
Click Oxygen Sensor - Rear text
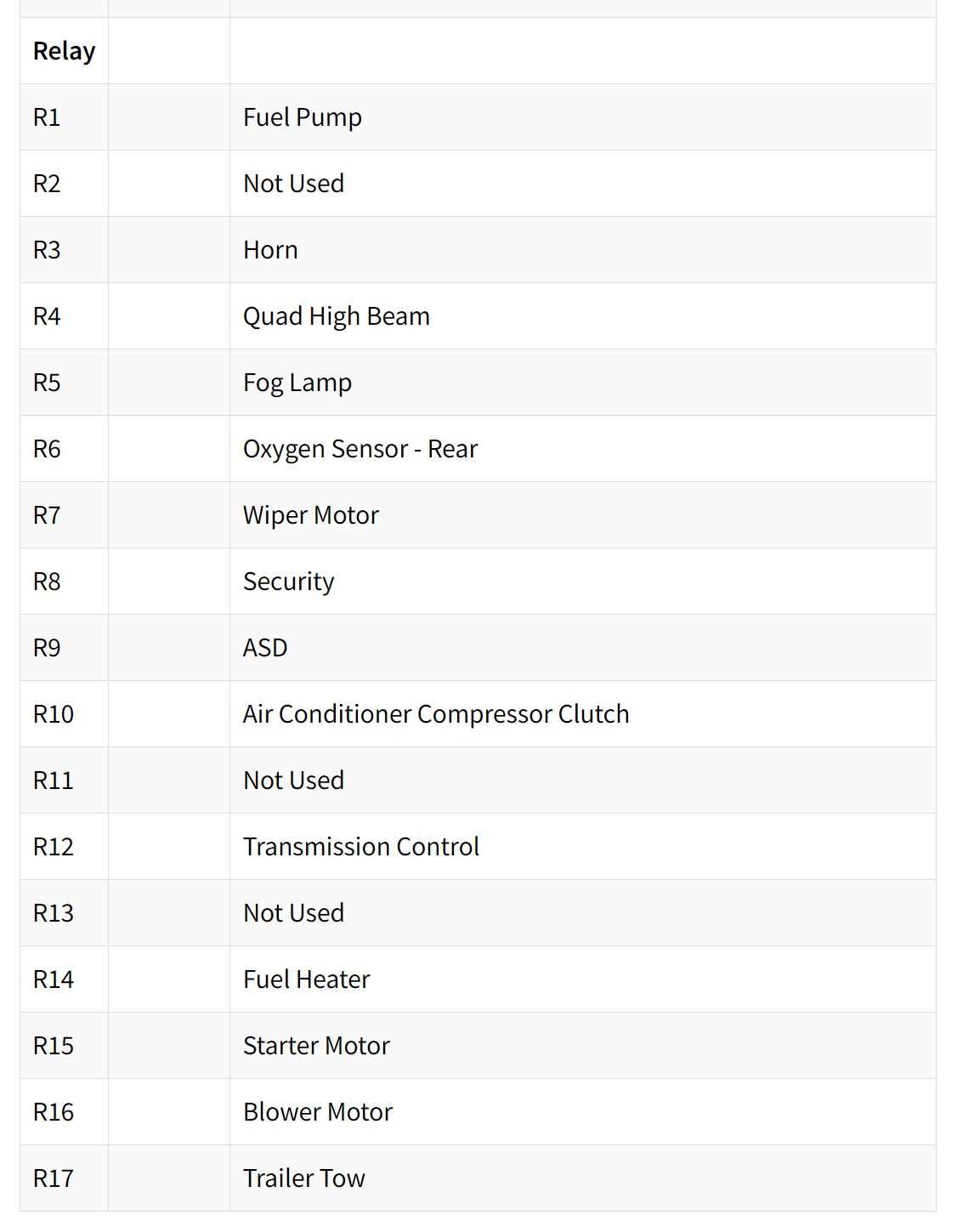(x=360, y=449)
